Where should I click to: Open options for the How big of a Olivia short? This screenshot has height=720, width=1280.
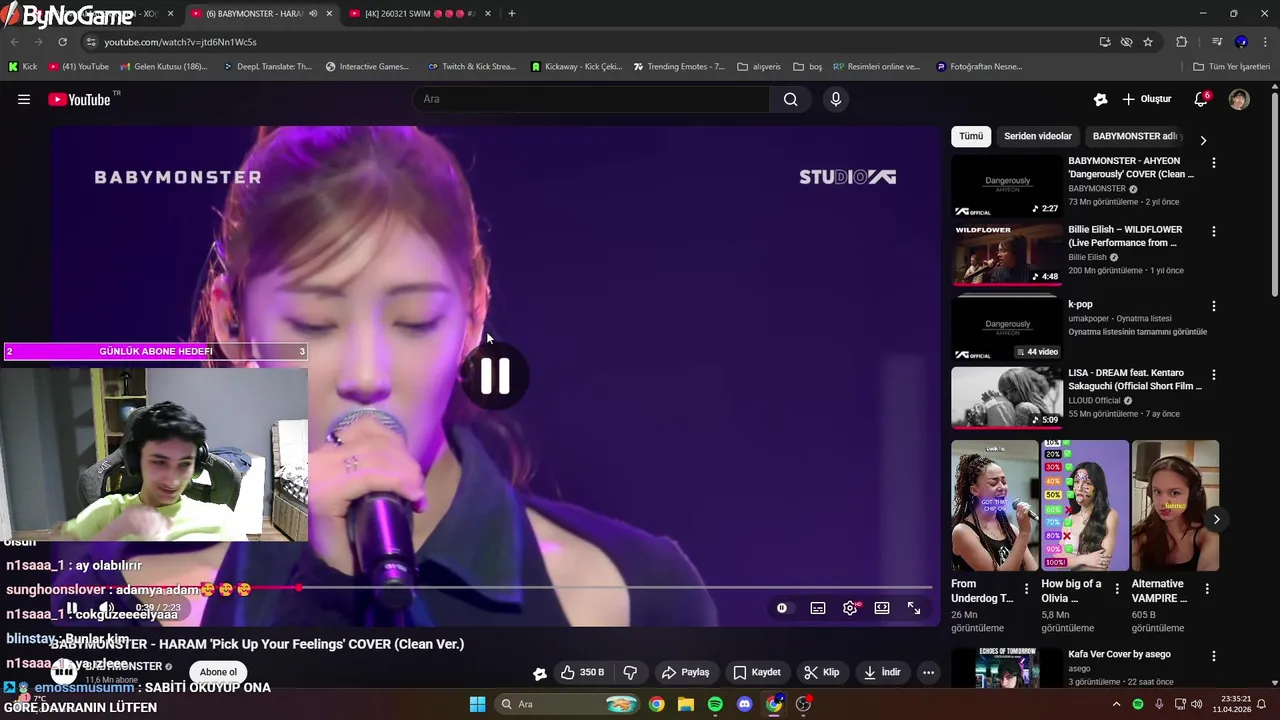(x=1116, y=589)
